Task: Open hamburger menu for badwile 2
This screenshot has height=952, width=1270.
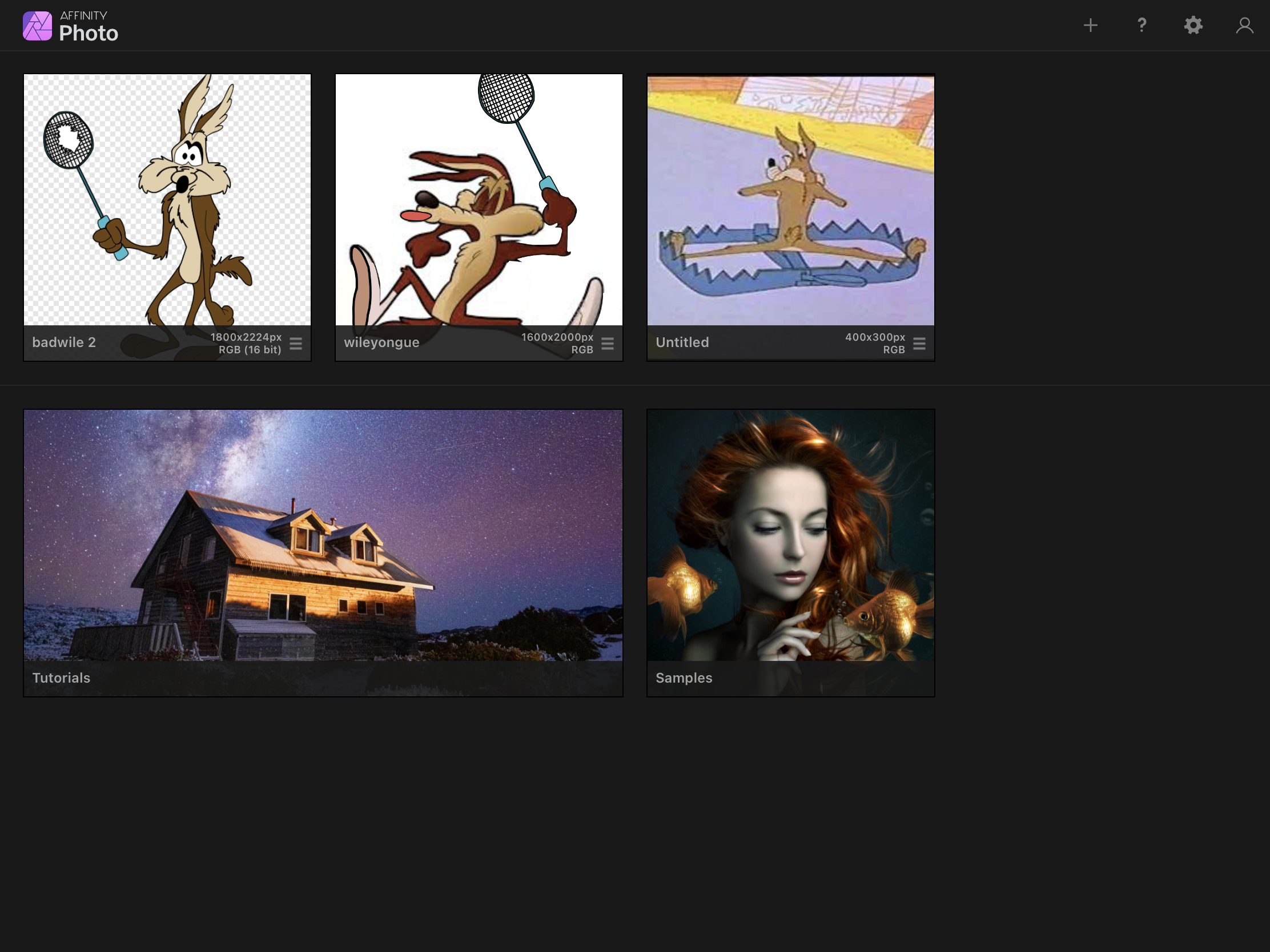Action: click(x=296, y=343)
